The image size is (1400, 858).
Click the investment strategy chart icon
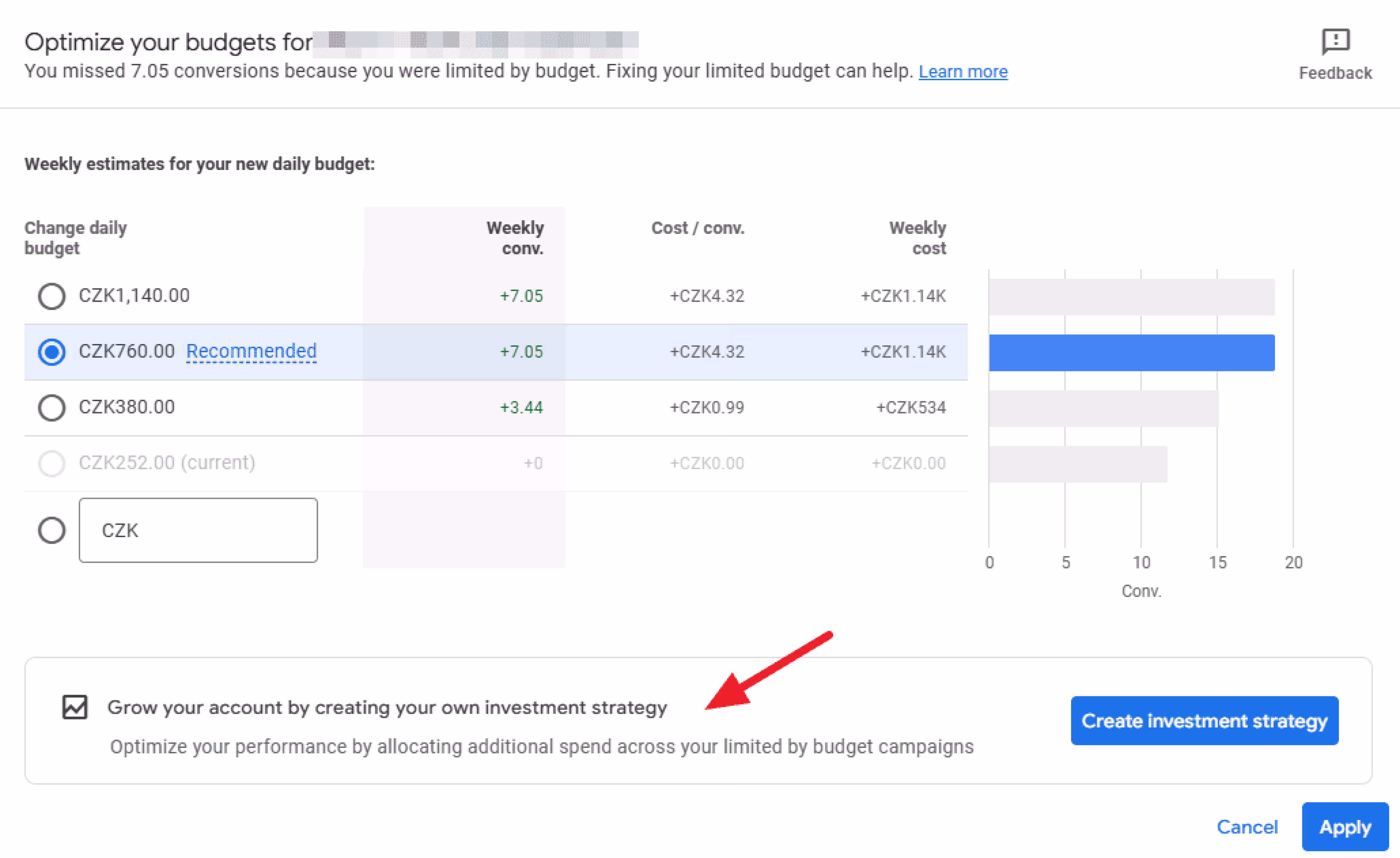[x=75, y=707]
